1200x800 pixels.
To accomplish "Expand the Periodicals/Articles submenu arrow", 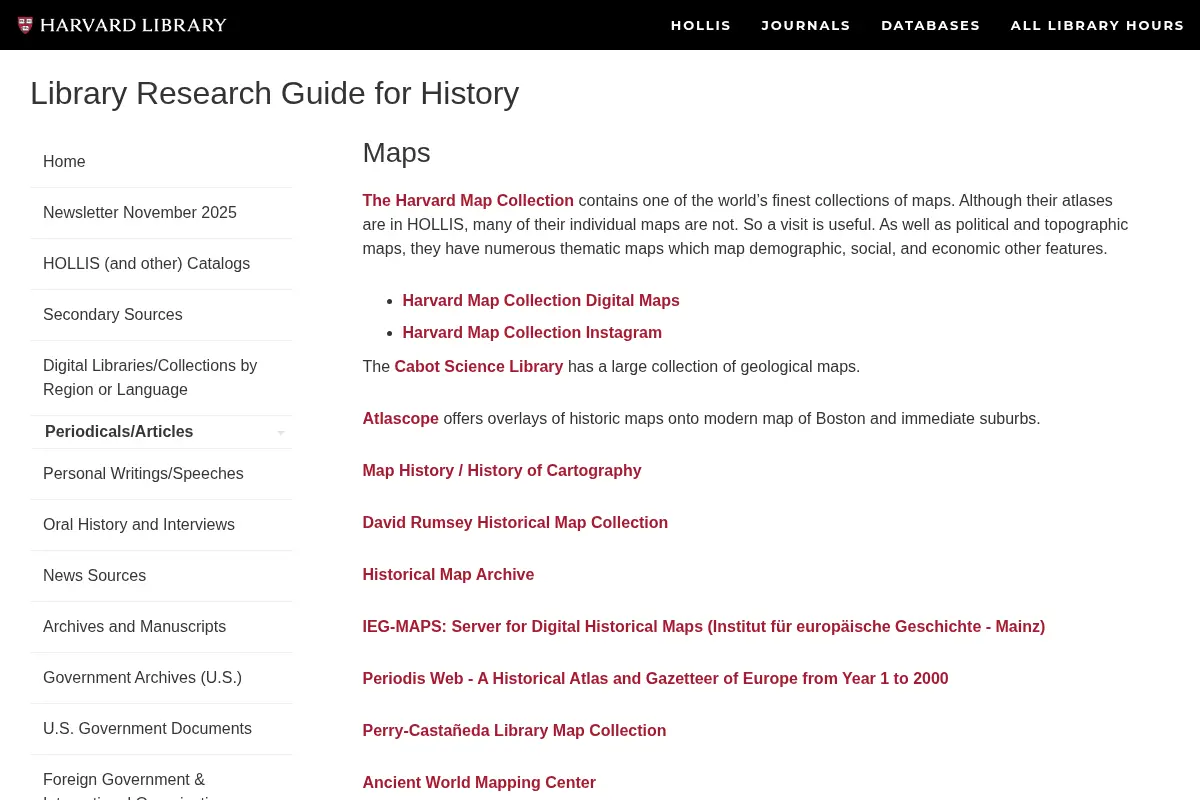I will point(281,433).
